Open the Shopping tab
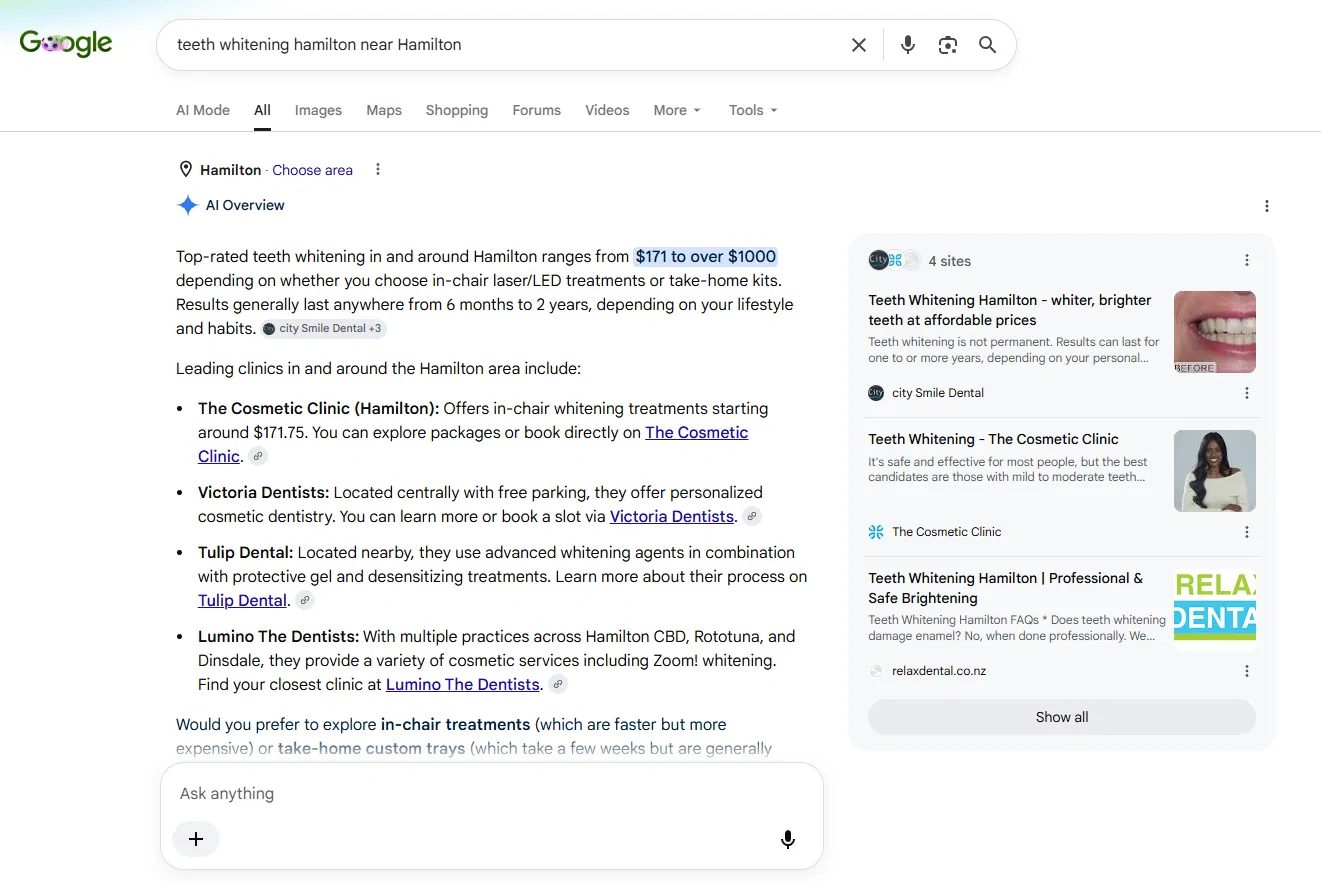The height and width of the screenshot is (883, 1321). point(457,110)
